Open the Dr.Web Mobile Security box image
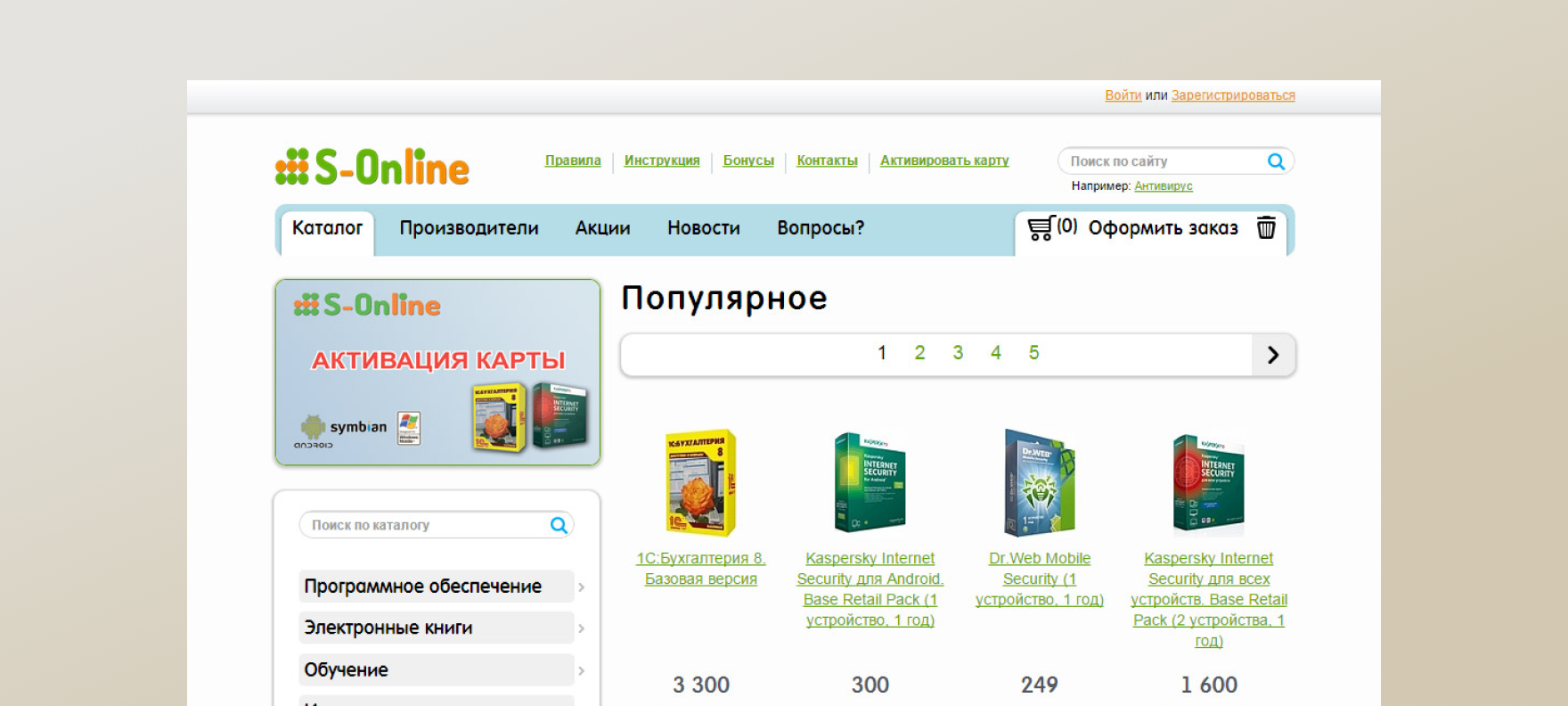The height and width of the screenshot is (706, 1568). pyautogui.click(x=1040, y=482)
